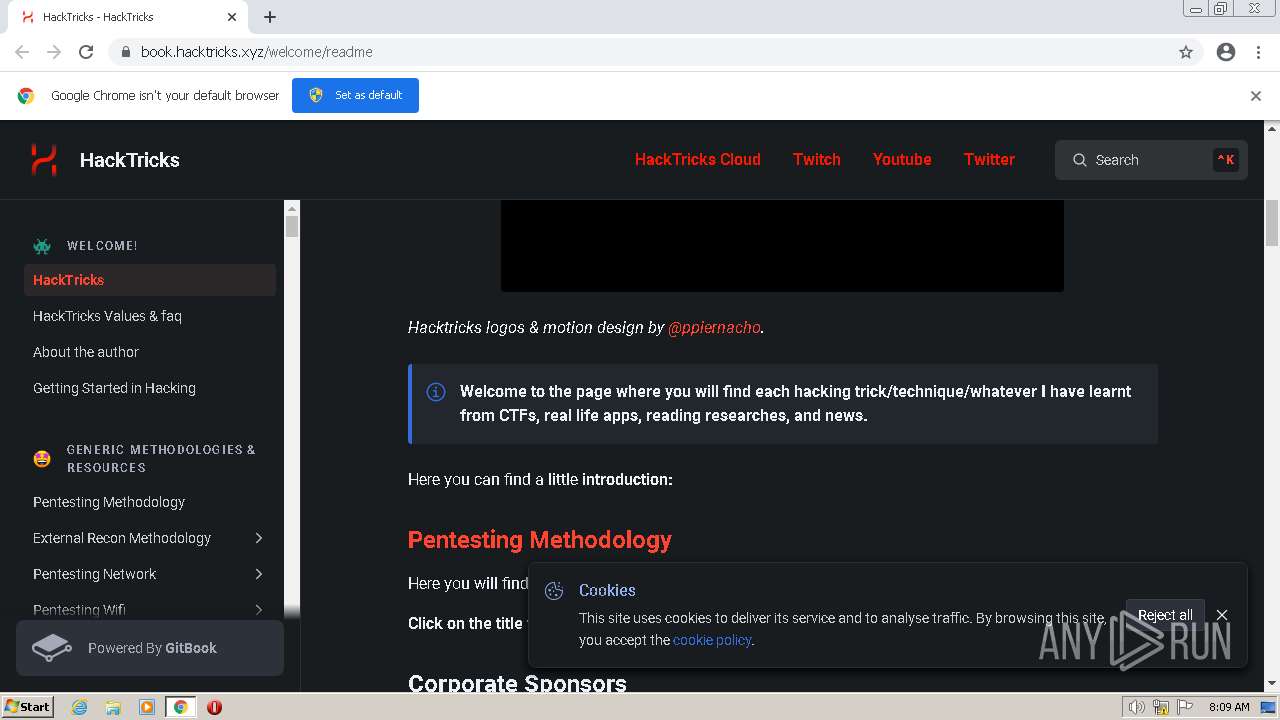This screenshot has height=720, width=1280.
Task: Click the red Opera-like taskbar icon
Action: coord(214,707)
